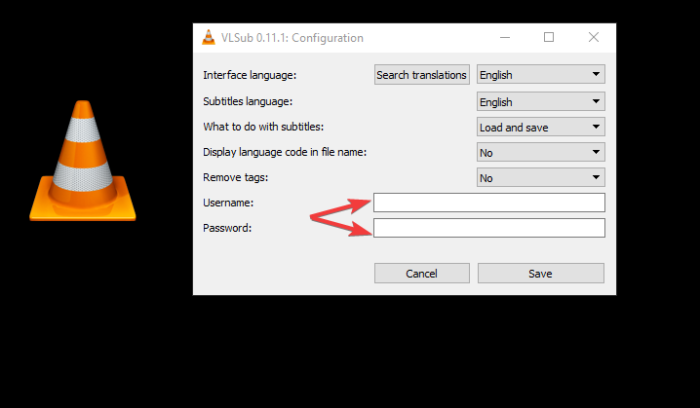Image resolution: width=700 pixels, height=408 pixels.
Task: Click the Password label text
Action: click(x=227, y=228)
